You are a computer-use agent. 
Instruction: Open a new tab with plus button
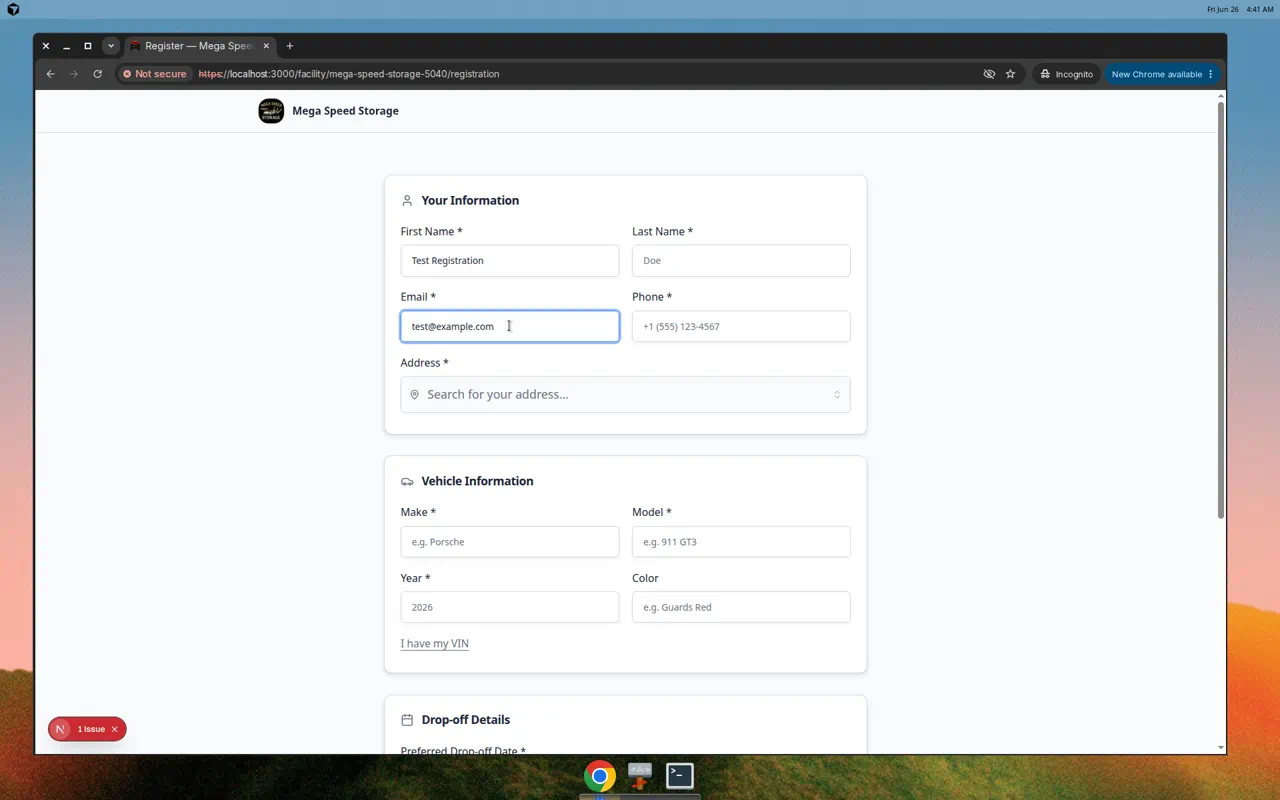[x=290, y=46]
